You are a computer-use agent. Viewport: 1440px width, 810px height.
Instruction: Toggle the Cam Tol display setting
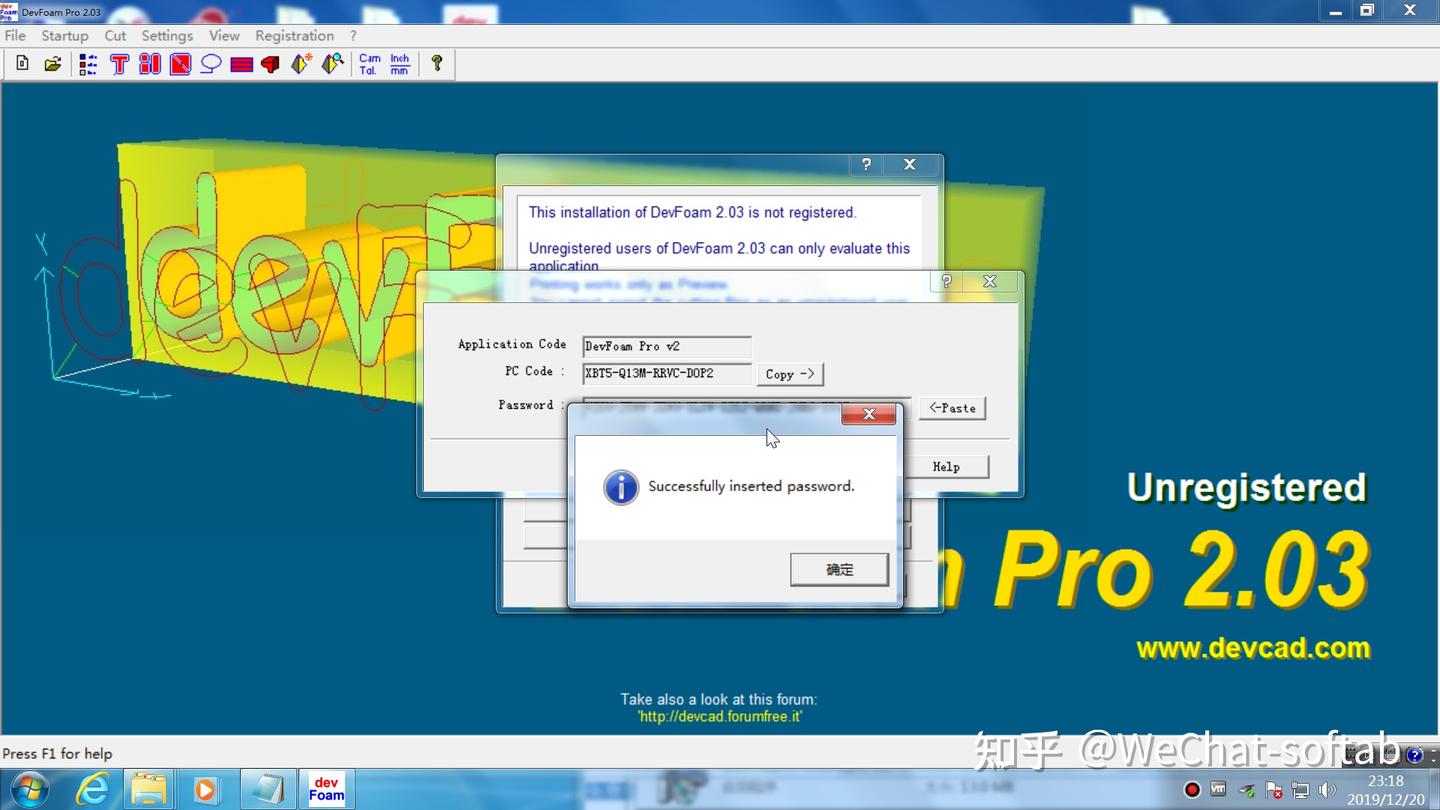tap(371, 62)
